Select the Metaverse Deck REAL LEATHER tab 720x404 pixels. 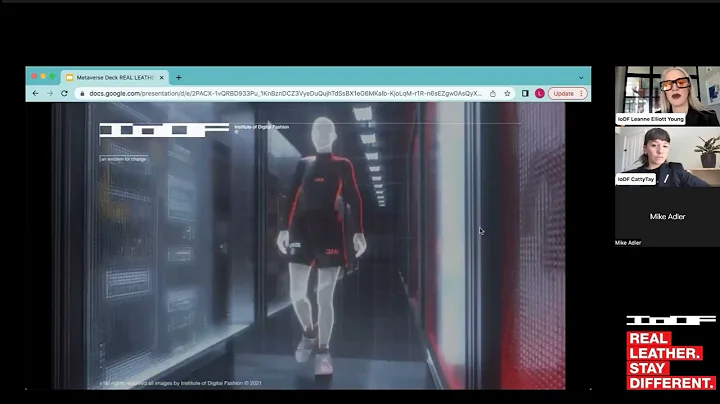(x=115, y=78)
